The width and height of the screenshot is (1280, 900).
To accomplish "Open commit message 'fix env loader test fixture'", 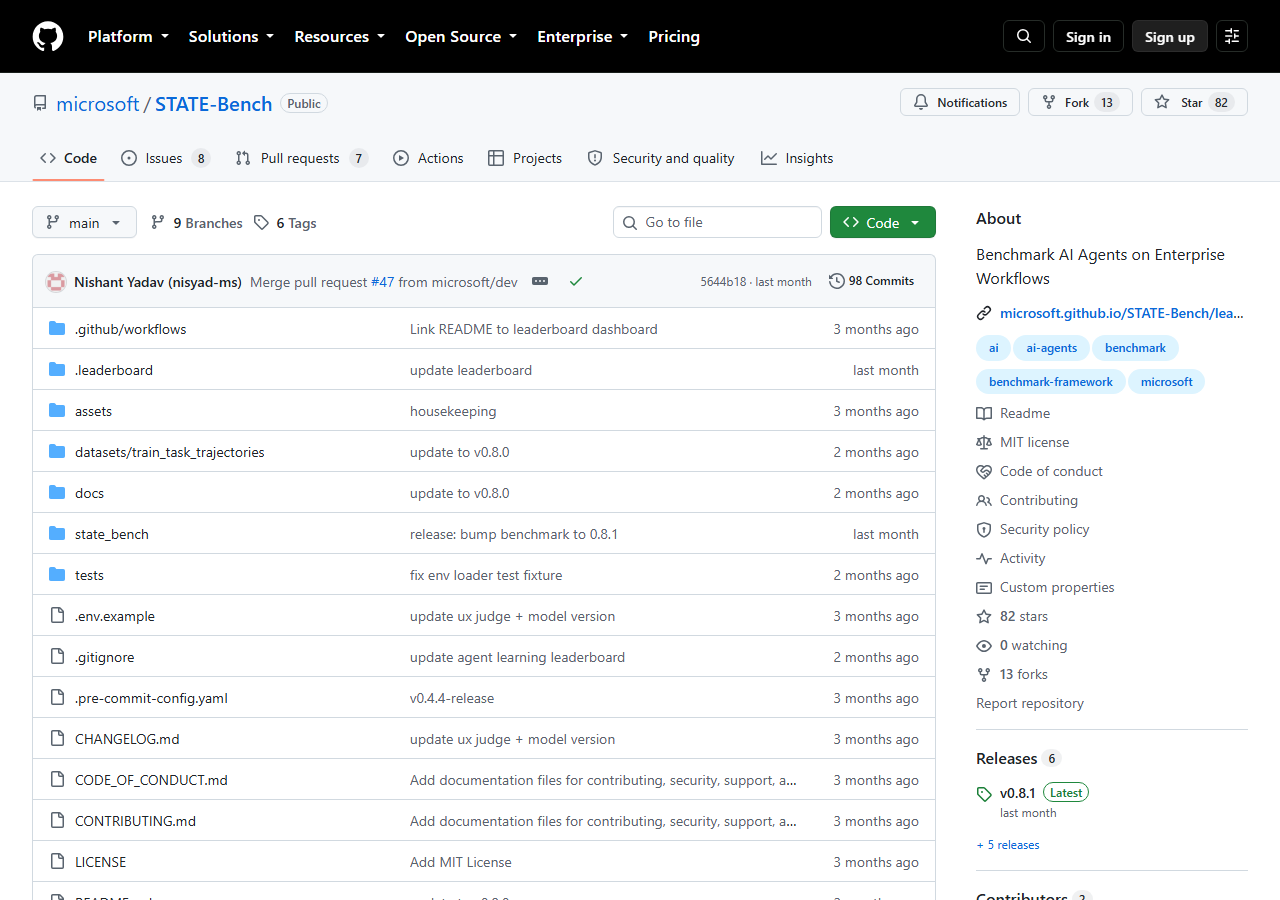I will point(486,575).
